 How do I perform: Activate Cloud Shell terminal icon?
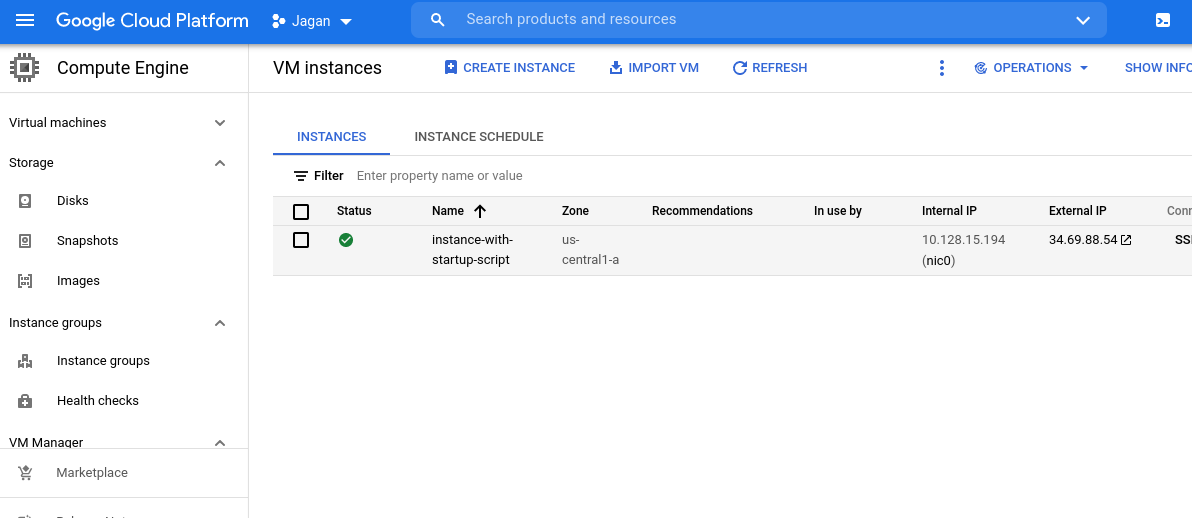(1162, 21)
